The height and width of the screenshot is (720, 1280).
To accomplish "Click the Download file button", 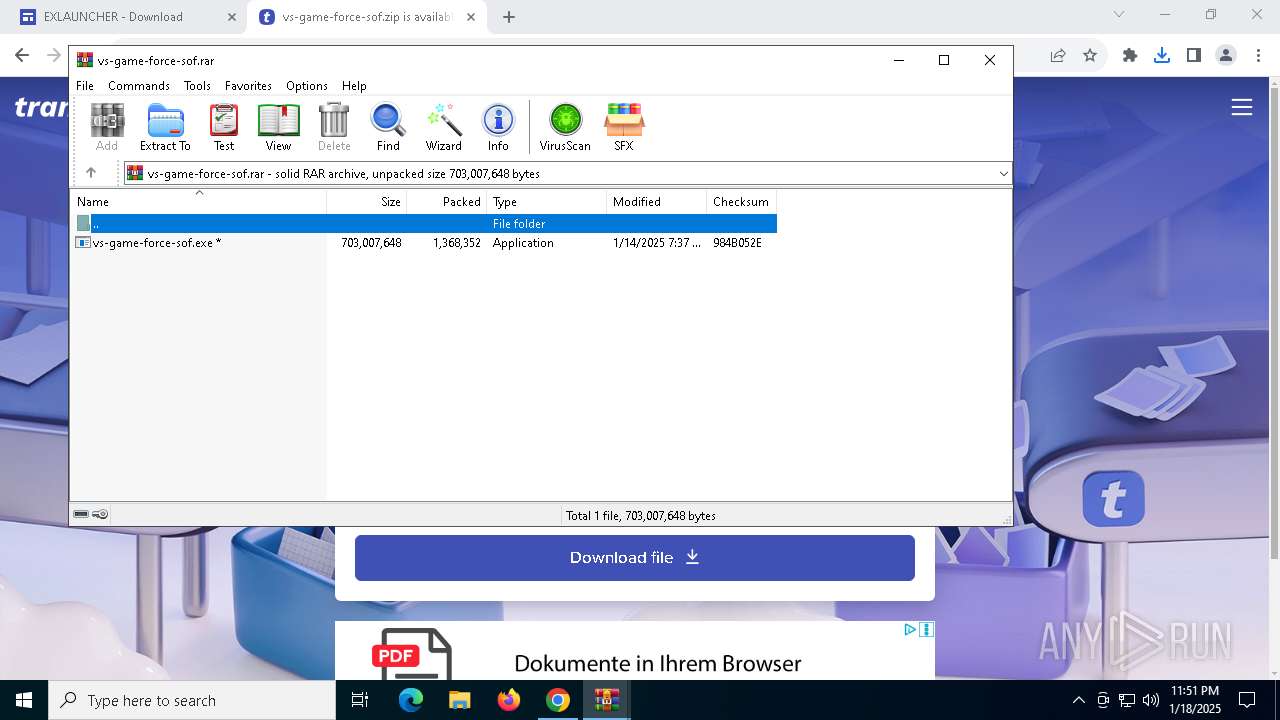I will [635, 558].
